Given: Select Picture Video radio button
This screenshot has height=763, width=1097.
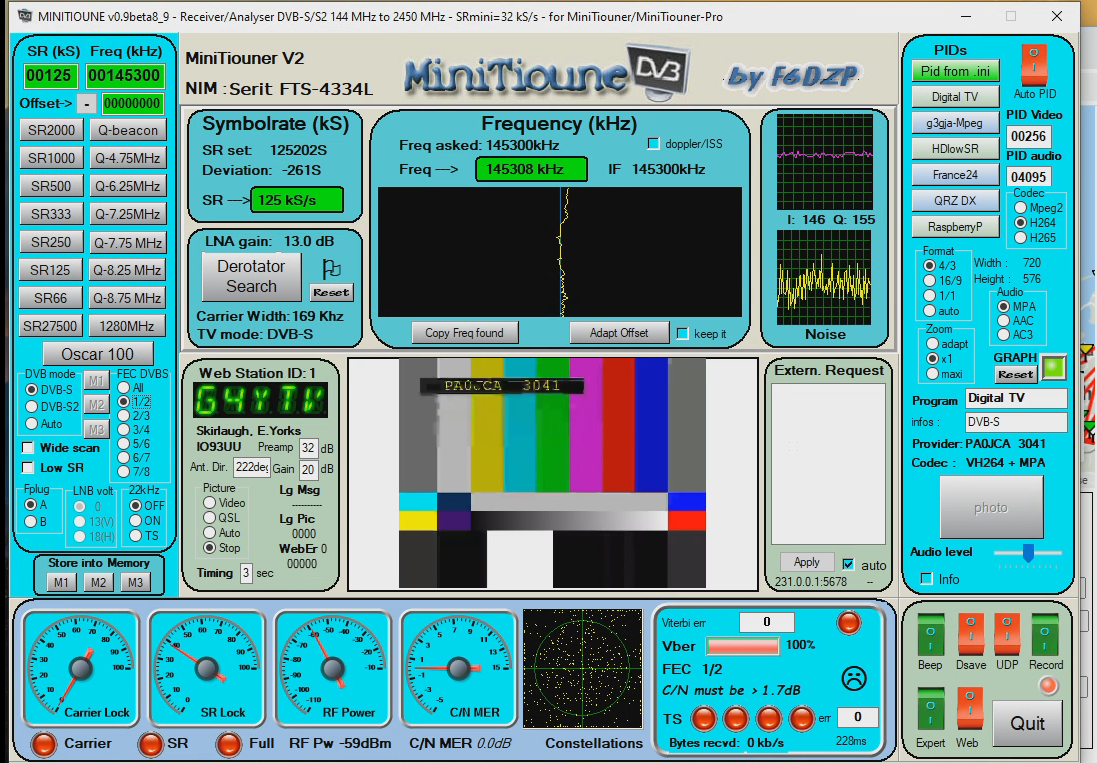Looking at the screenshot, I should pos(209,503).
